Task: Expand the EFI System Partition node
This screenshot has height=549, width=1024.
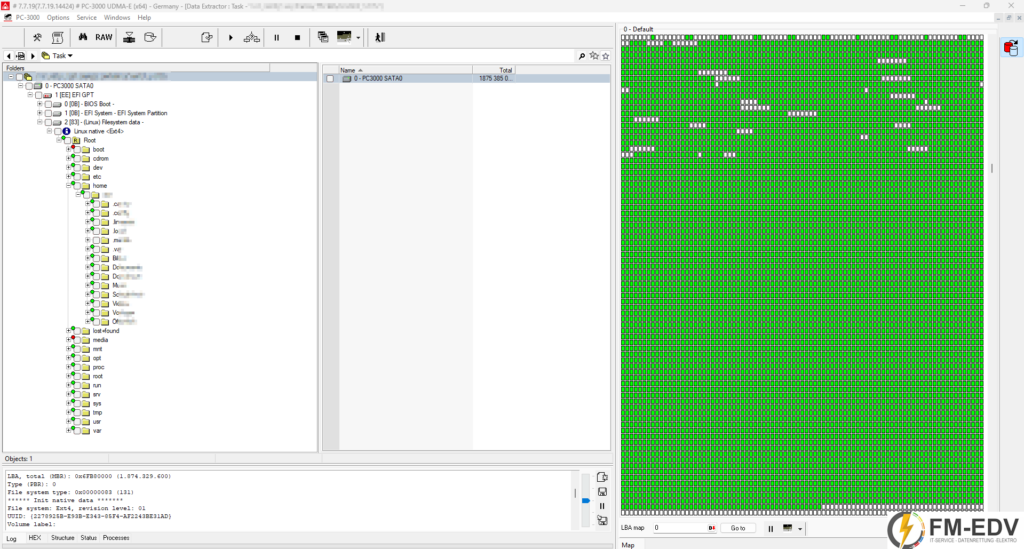Action: pos(39,113)
